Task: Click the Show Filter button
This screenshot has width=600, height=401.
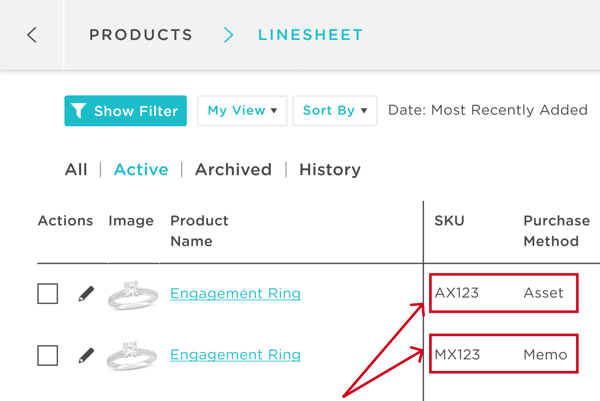Action: (x=126, y=111)
